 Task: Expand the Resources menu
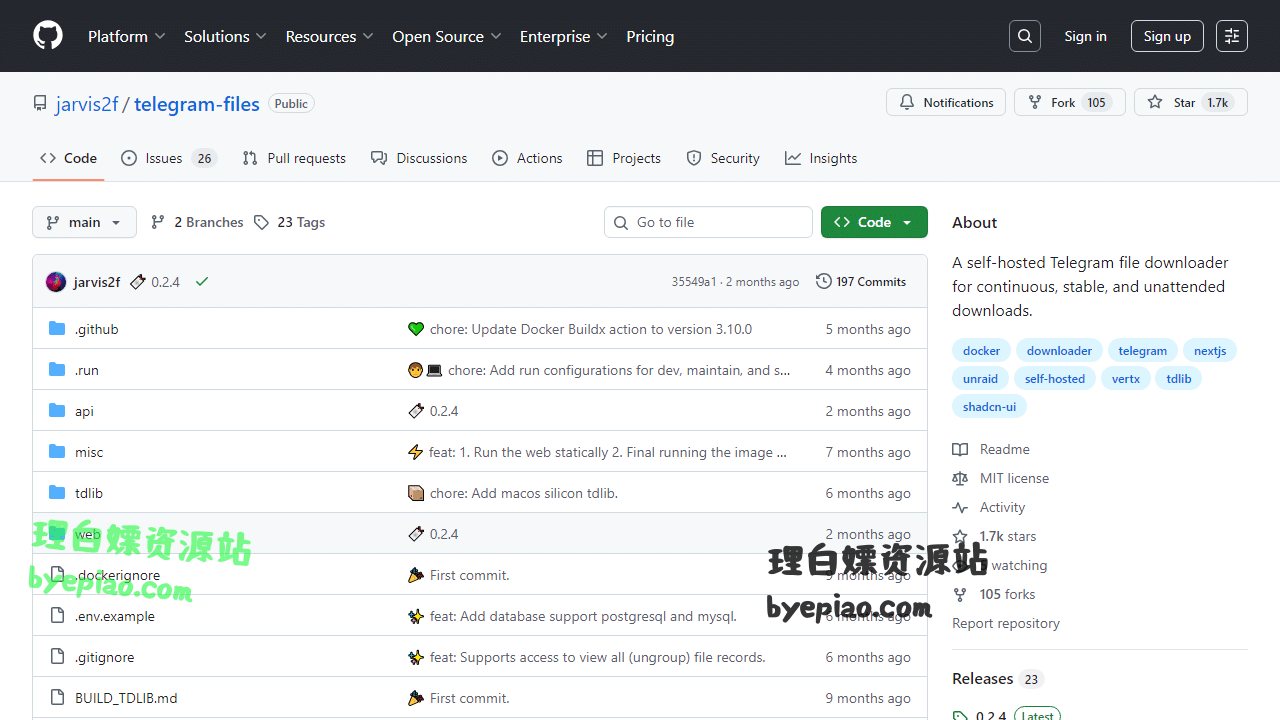pyautogui.click(x=329, y=36)
